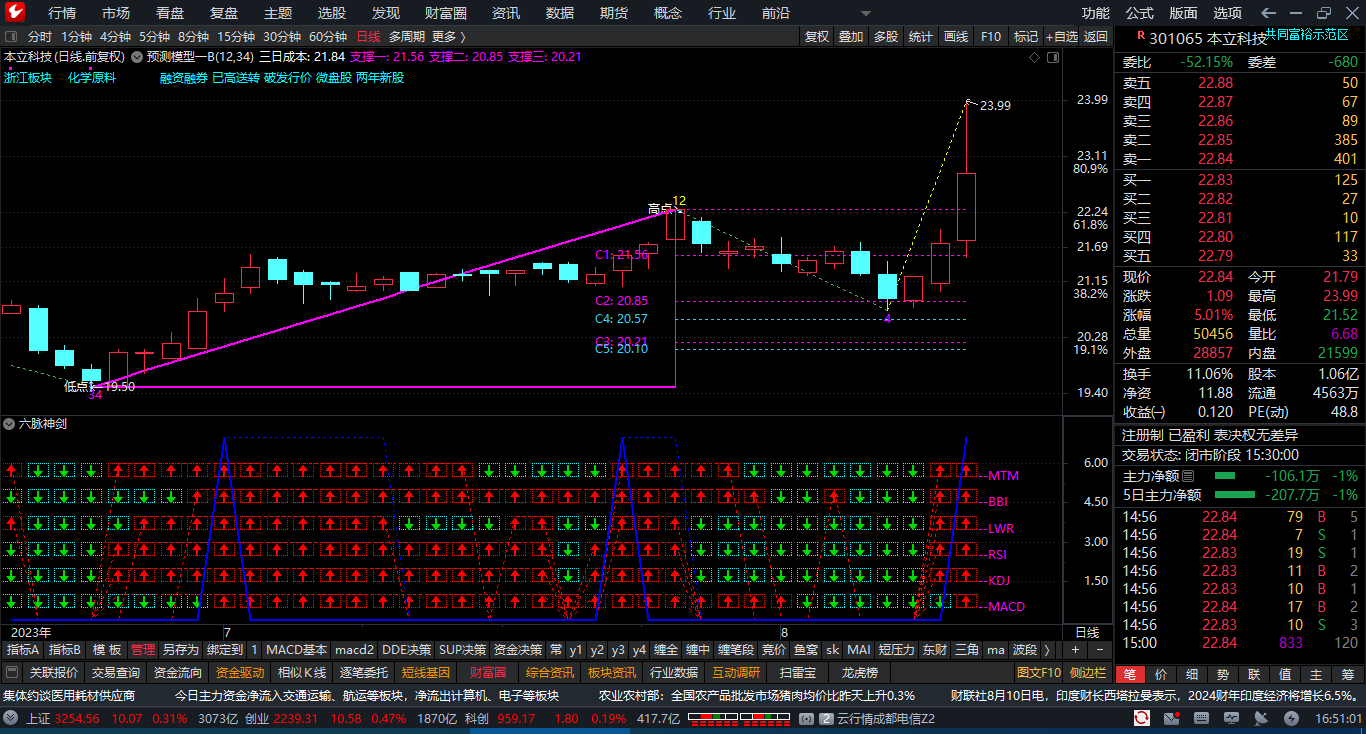Click the 上证 index in status bar

pyautogui.click(x=38, y=718)
